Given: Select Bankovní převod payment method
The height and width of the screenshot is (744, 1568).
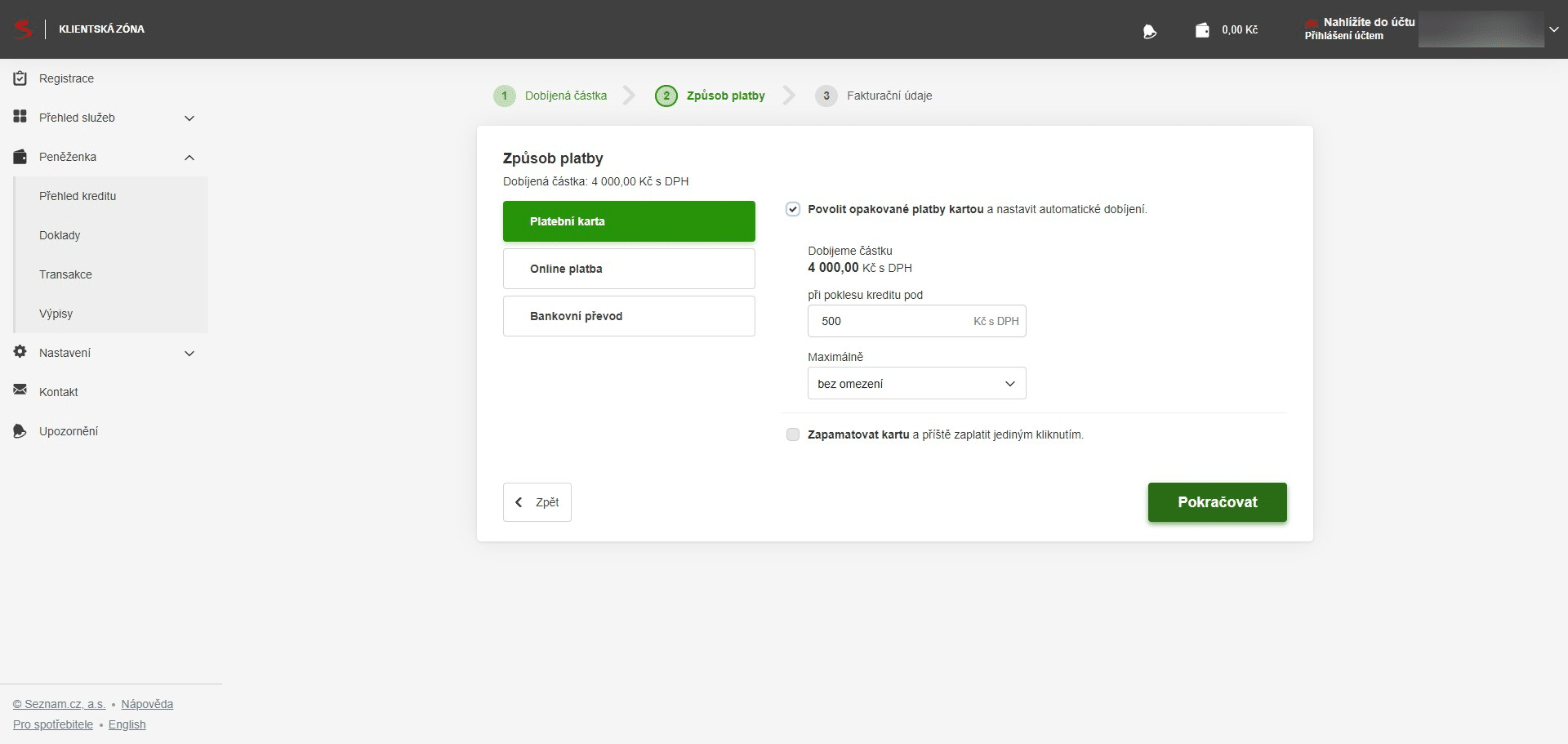Looking at the screenshot, I should tap(629, 316).
